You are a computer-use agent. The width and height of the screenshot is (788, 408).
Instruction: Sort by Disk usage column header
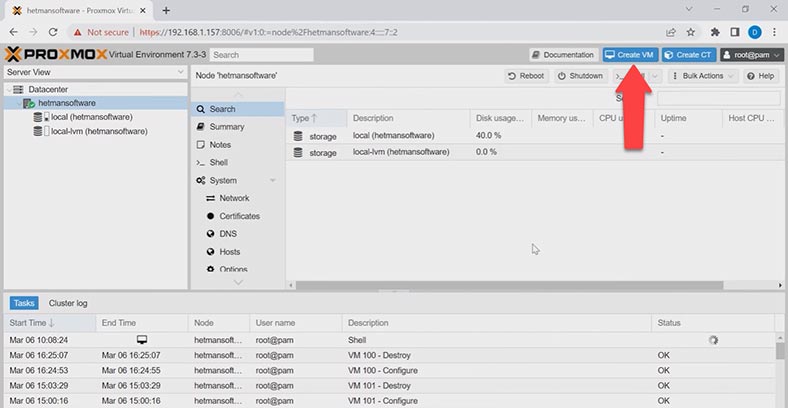501,119
